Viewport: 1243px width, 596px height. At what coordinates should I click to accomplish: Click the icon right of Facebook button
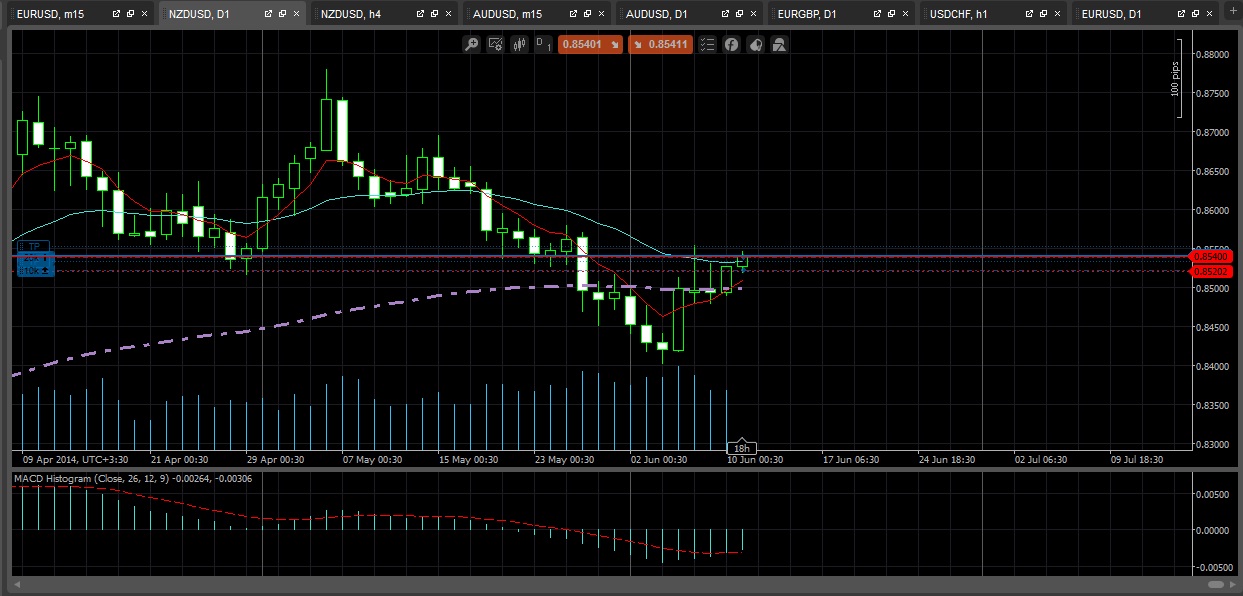click(x=756, y=45)
